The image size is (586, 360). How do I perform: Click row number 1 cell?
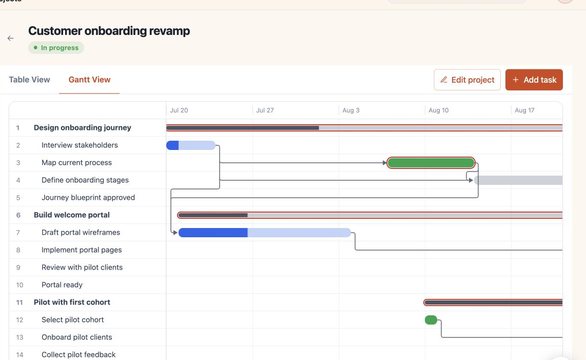[18, 128]
